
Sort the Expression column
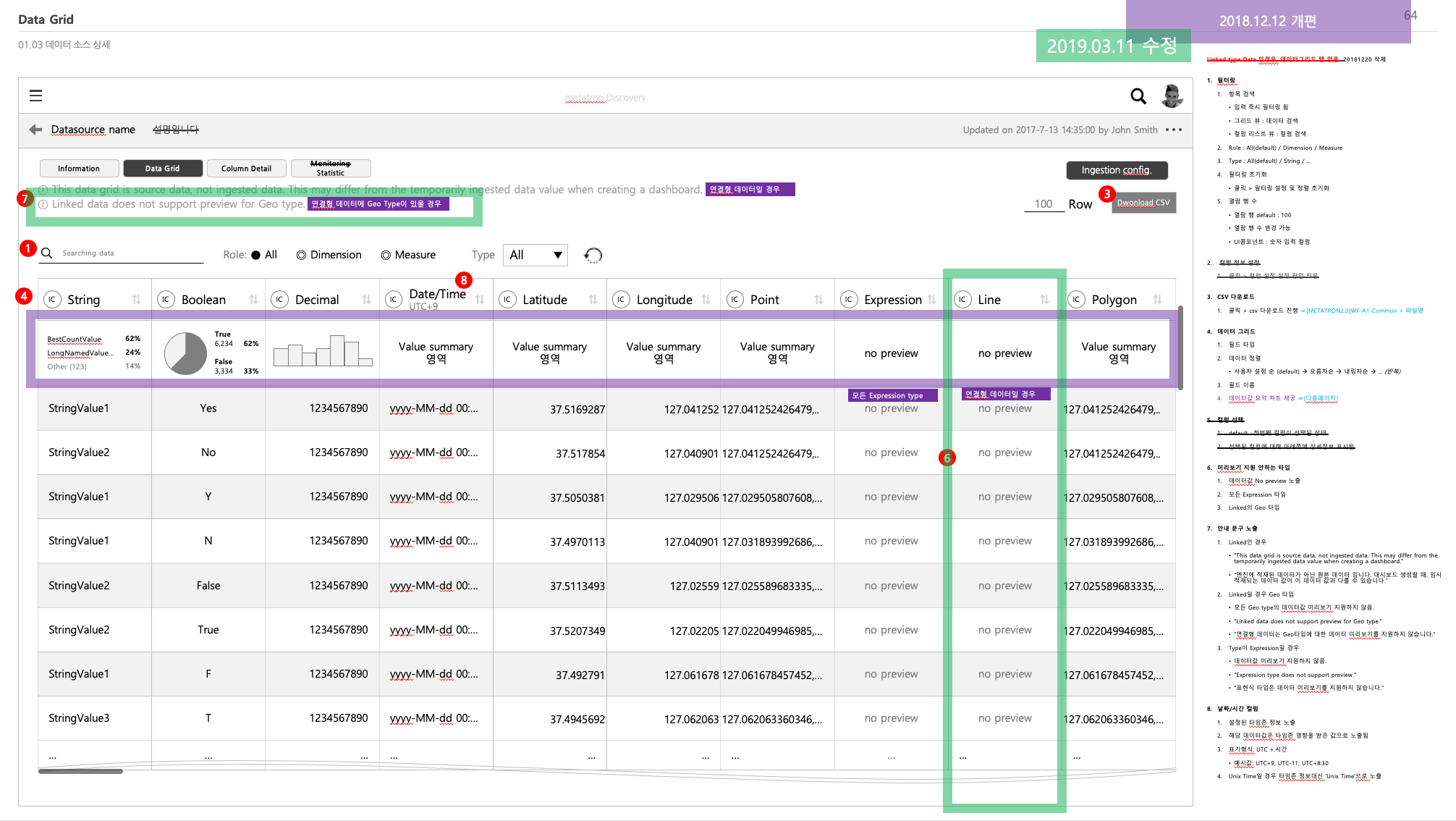[x=932, y=300]
